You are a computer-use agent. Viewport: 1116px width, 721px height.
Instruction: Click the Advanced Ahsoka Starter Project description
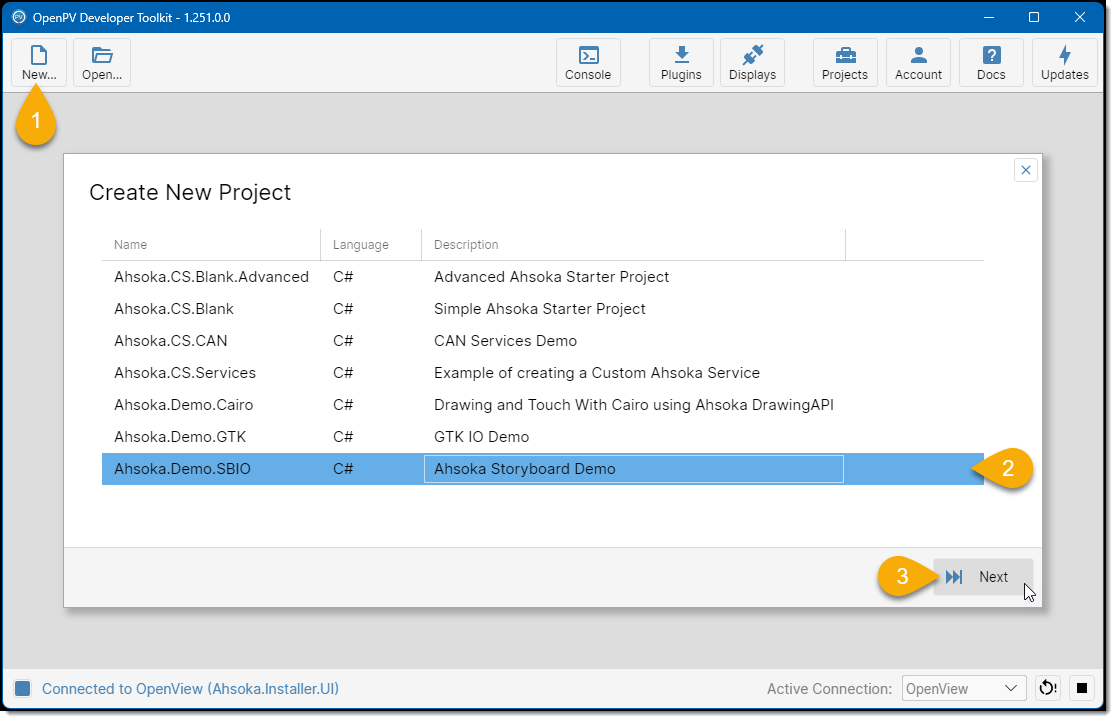tap(552, 277)
